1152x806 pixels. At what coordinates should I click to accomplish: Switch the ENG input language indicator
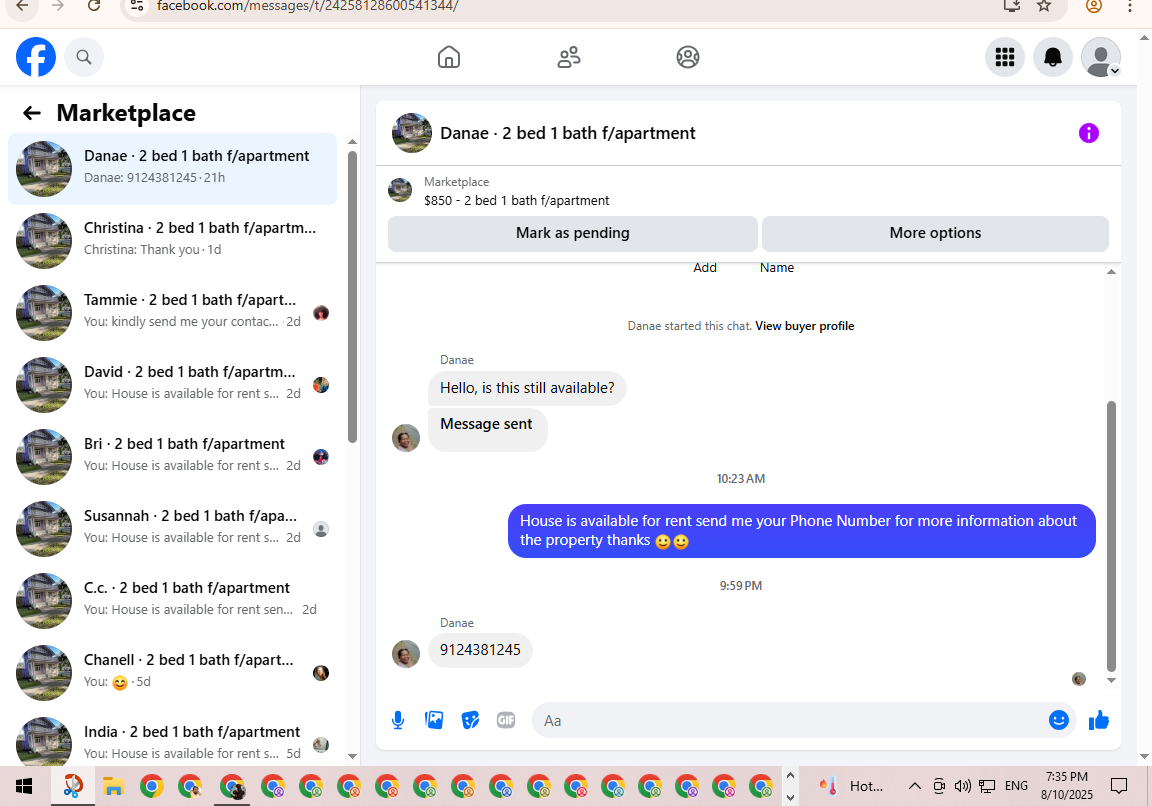coord(1016,786)
